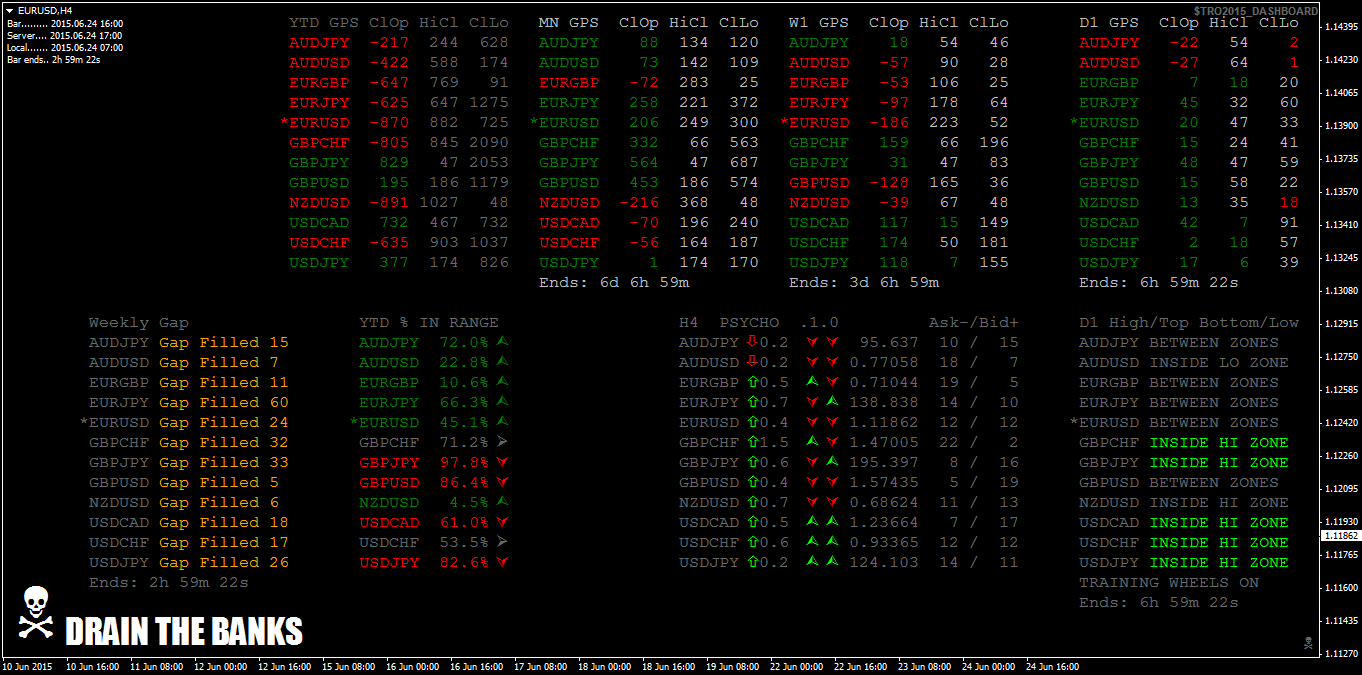This screenshot has height=675, width=1362.
Task: Click the red down arrow beside USDCAD 61.0%
Action: point(502,522)
